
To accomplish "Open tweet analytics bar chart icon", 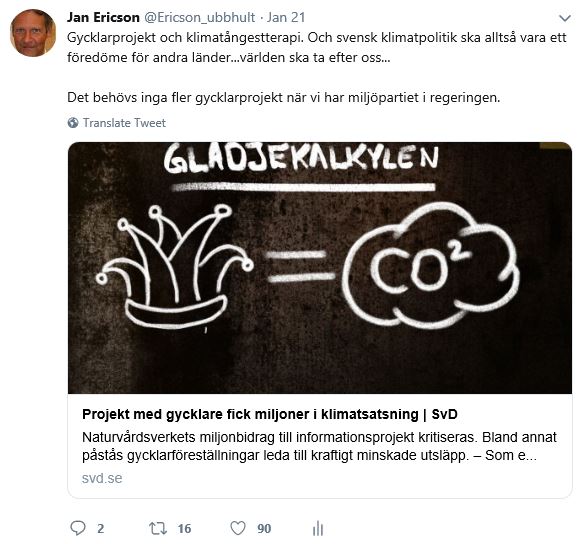I will coord(318,528).
